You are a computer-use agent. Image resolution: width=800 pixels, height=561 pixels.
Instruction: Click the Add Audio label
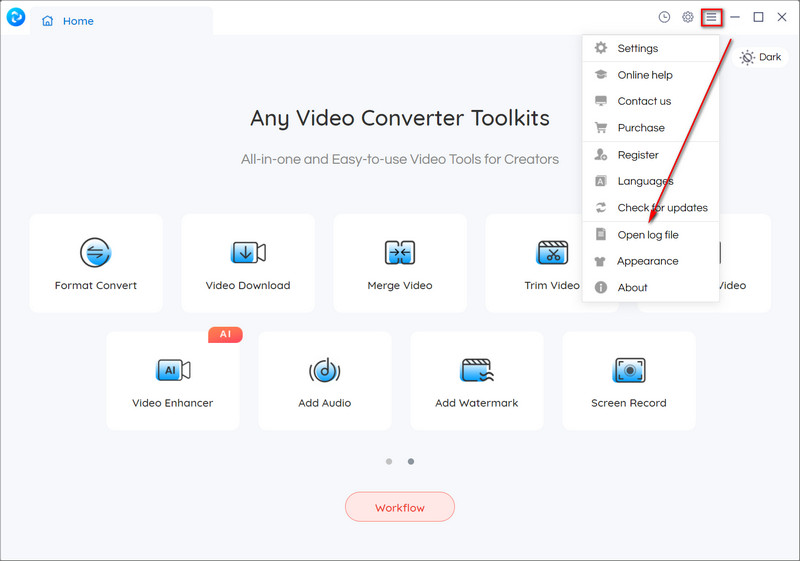click(x=324, y=403)
